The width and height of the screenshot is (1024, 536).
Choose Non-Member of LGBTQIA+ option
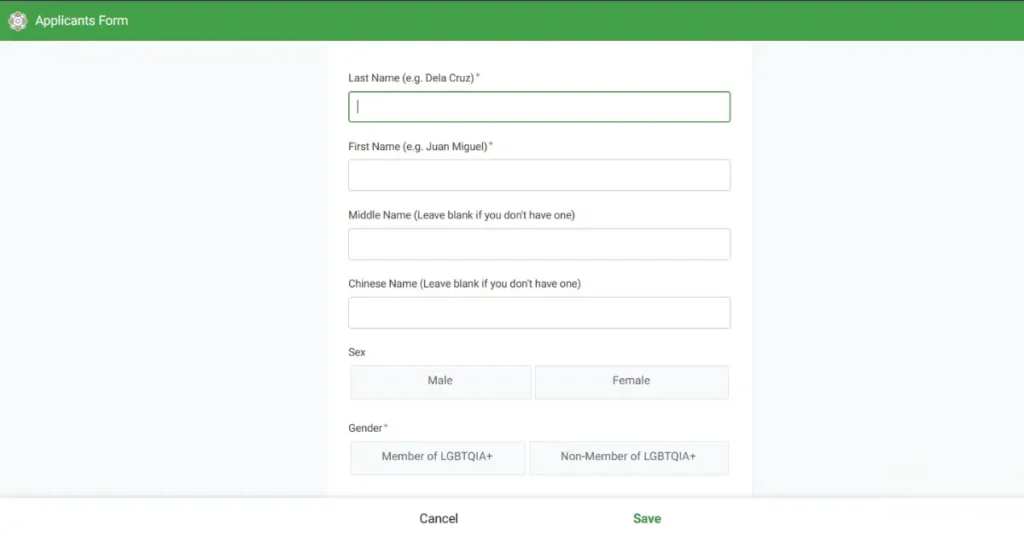point(628,457)
